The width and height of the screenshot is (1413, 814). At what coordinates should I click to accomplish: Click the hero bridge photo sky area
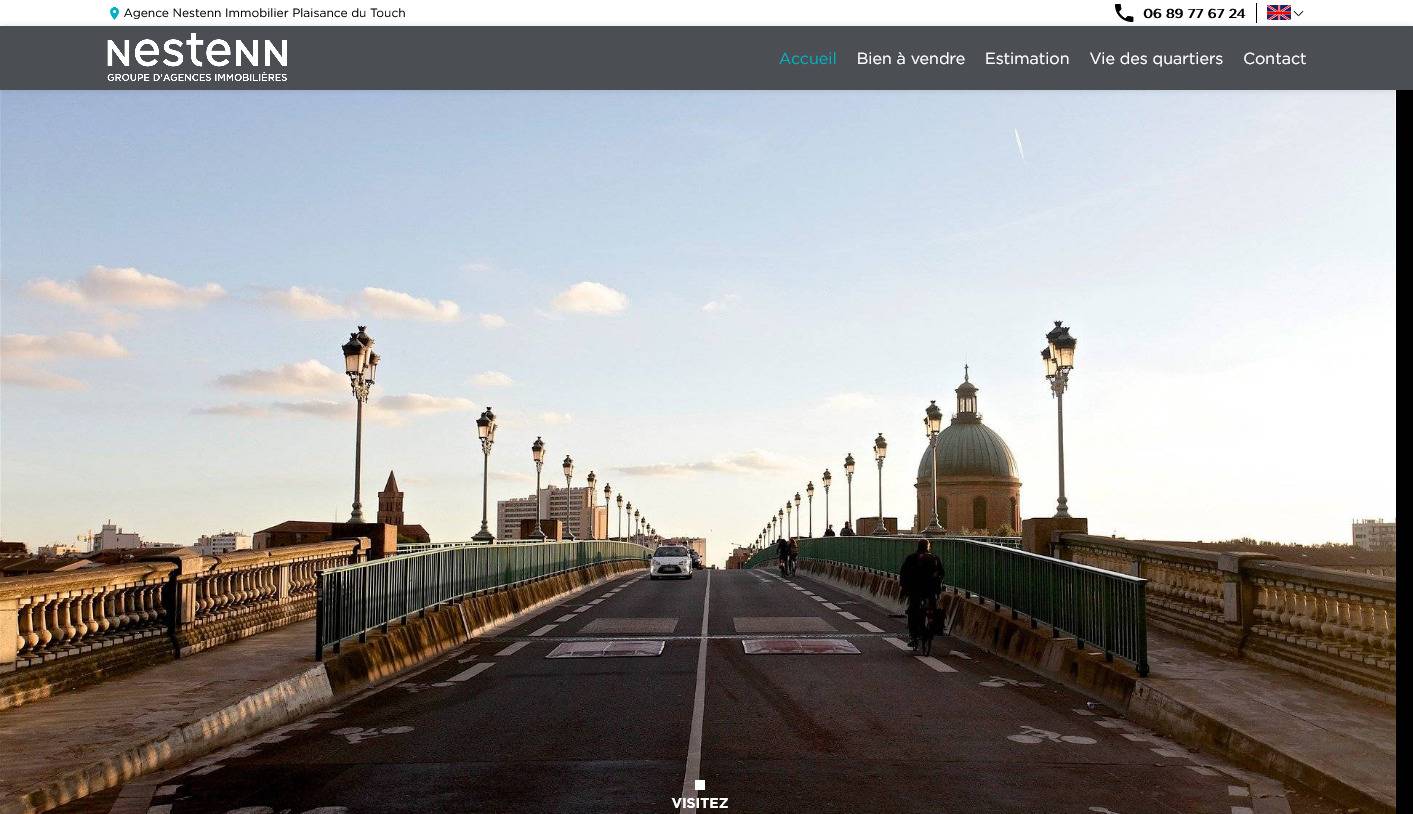[698, 200]
